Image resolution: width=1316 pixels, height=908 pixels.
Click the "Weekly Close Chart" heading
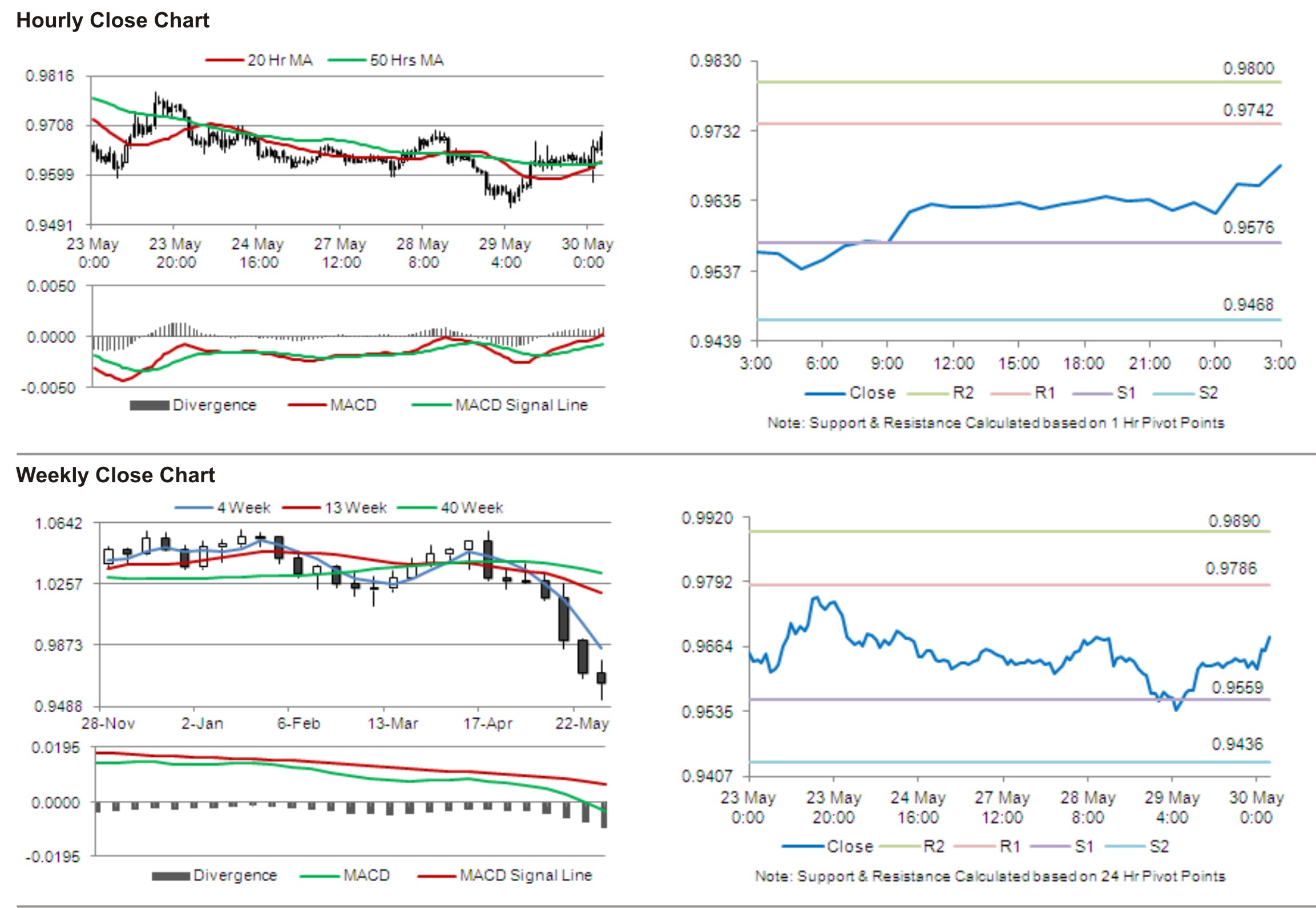115,475
